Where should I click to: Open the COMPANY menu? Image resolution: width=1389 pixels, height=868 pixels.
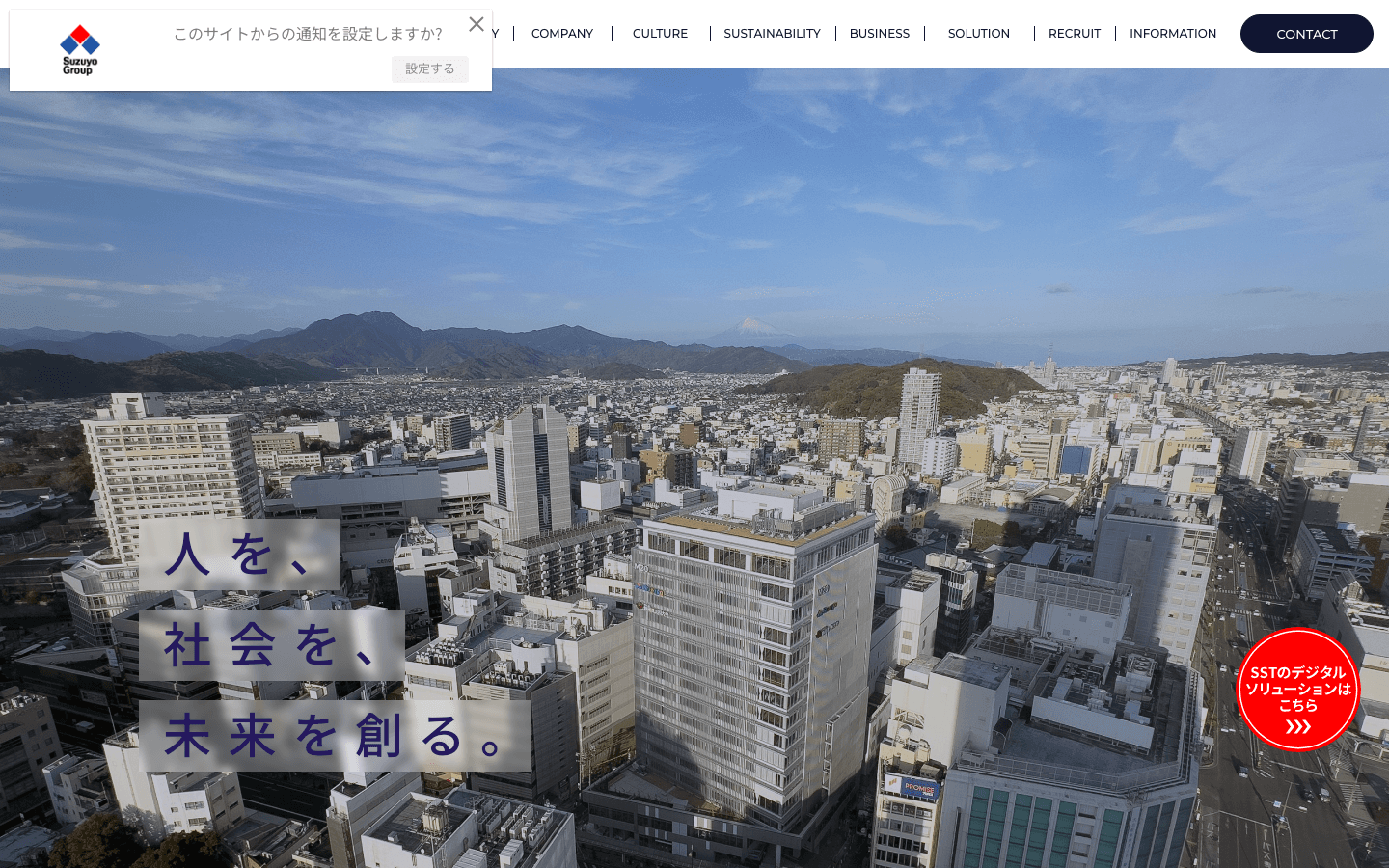562,34
